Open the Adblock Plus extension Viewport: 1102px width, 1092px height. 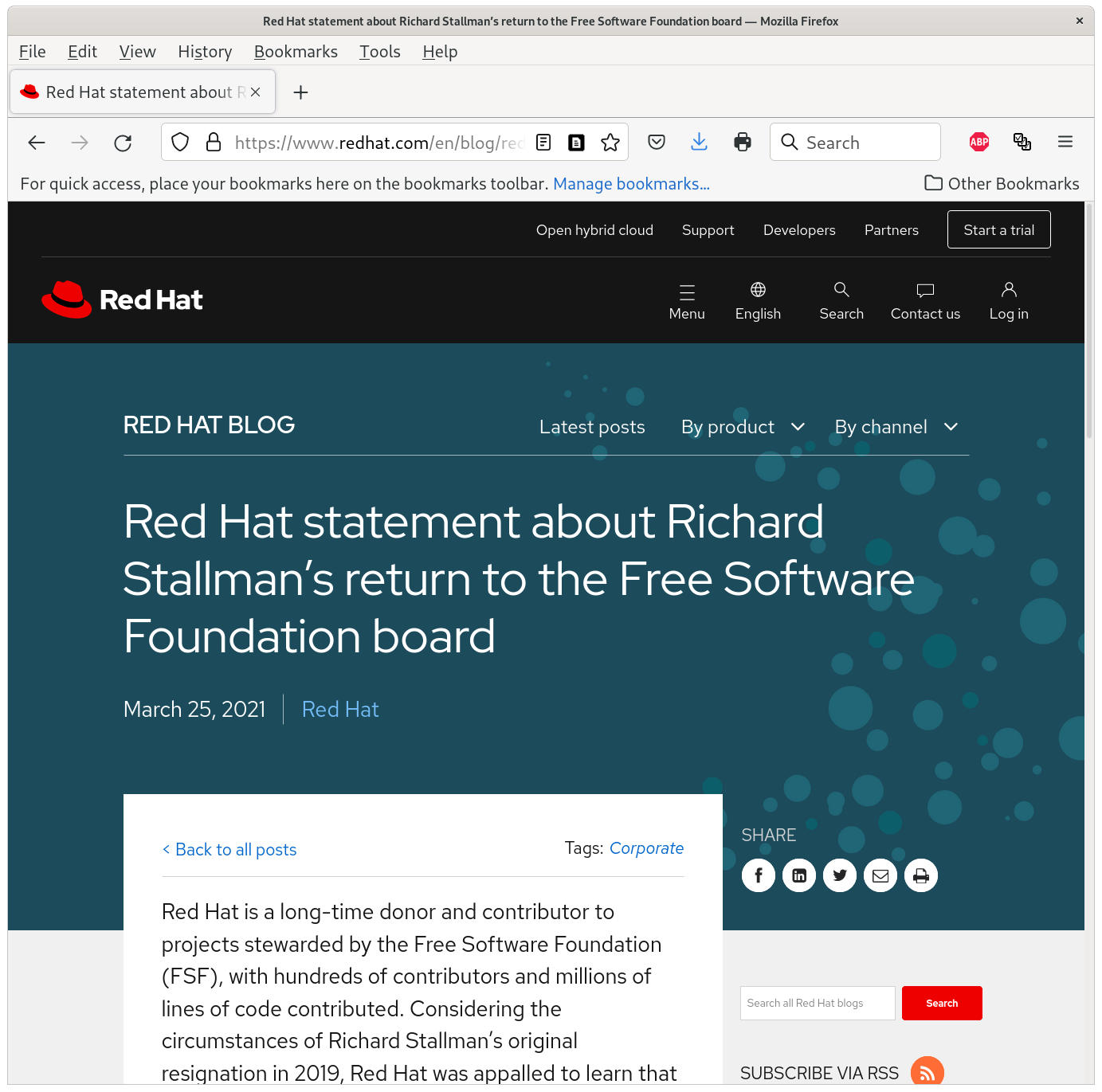(979, 142)
